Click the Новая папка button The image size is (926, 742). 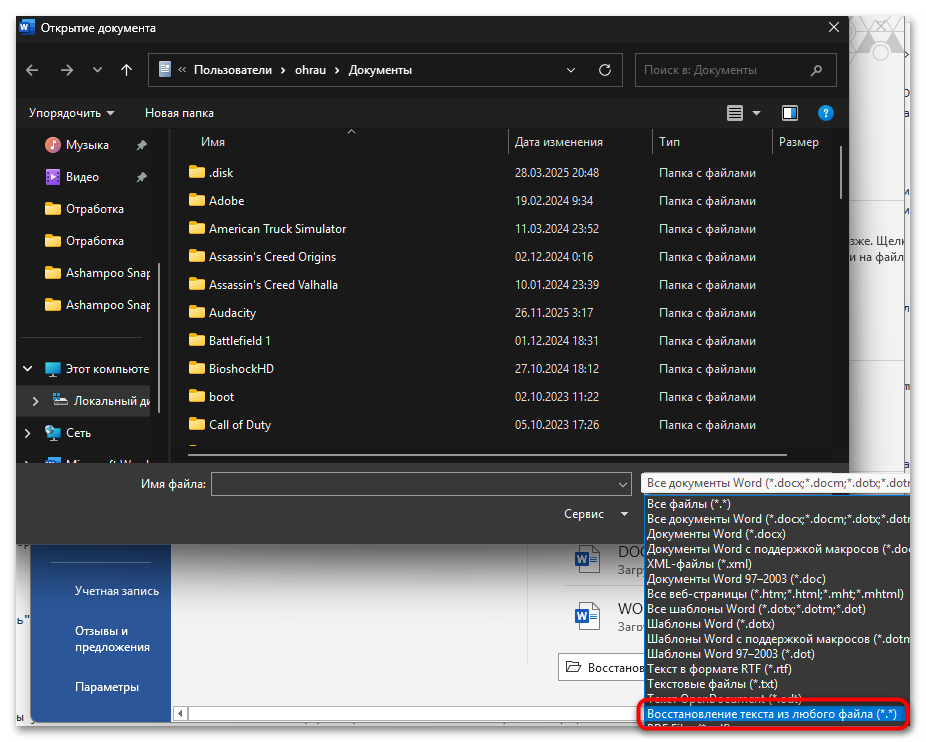179,113
